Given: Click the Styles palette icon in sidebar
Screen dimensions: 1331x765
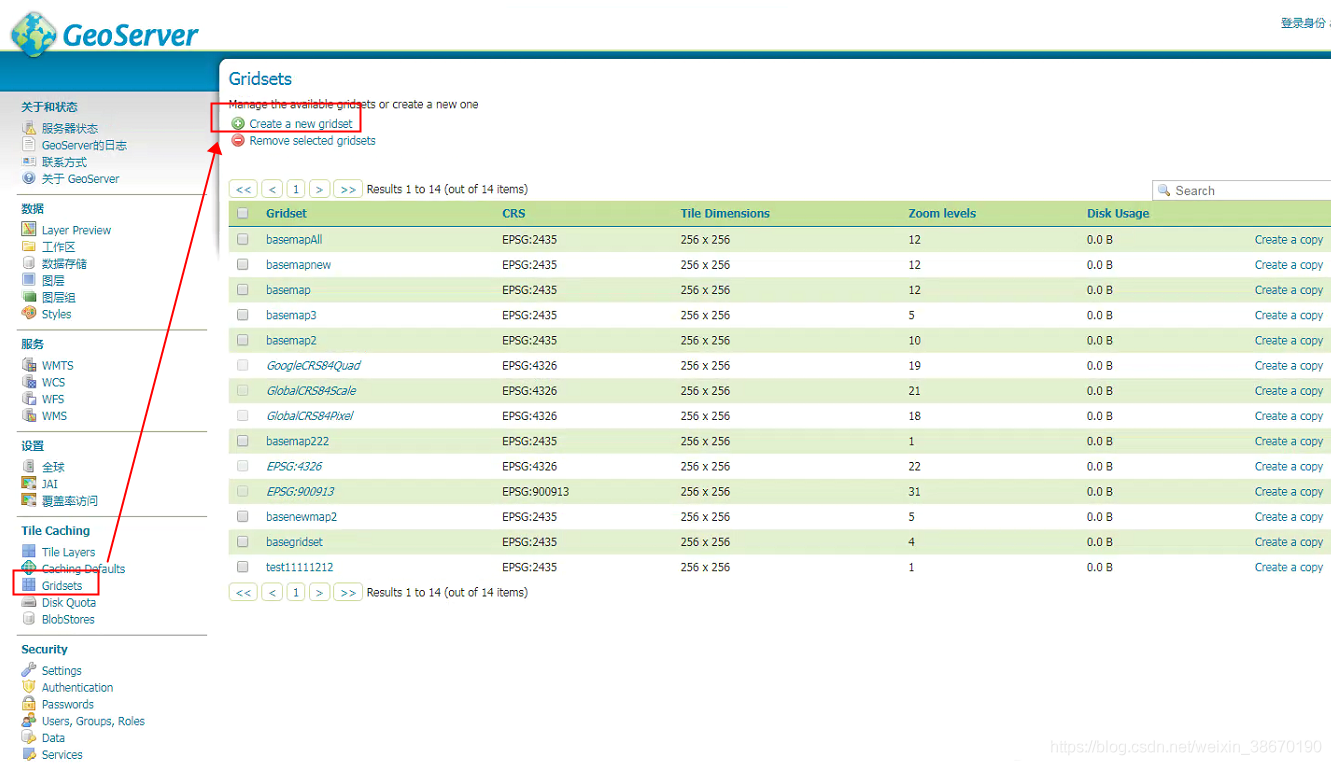Looking at the screenshot, I should 29,314.
